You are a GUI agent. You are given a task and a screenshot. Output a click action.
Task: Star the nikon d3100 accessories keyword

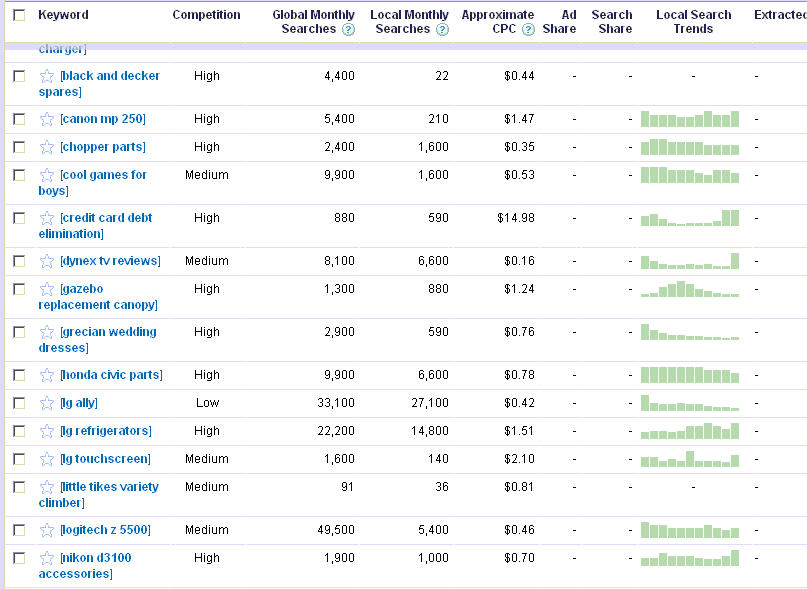pyautogui.click(x=47, y=558)
